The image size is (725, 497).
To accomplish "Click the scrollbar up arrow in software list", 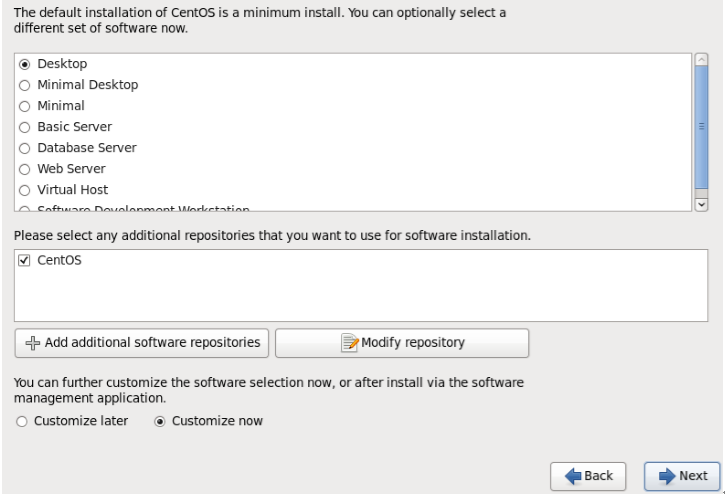I will (701, 60).
